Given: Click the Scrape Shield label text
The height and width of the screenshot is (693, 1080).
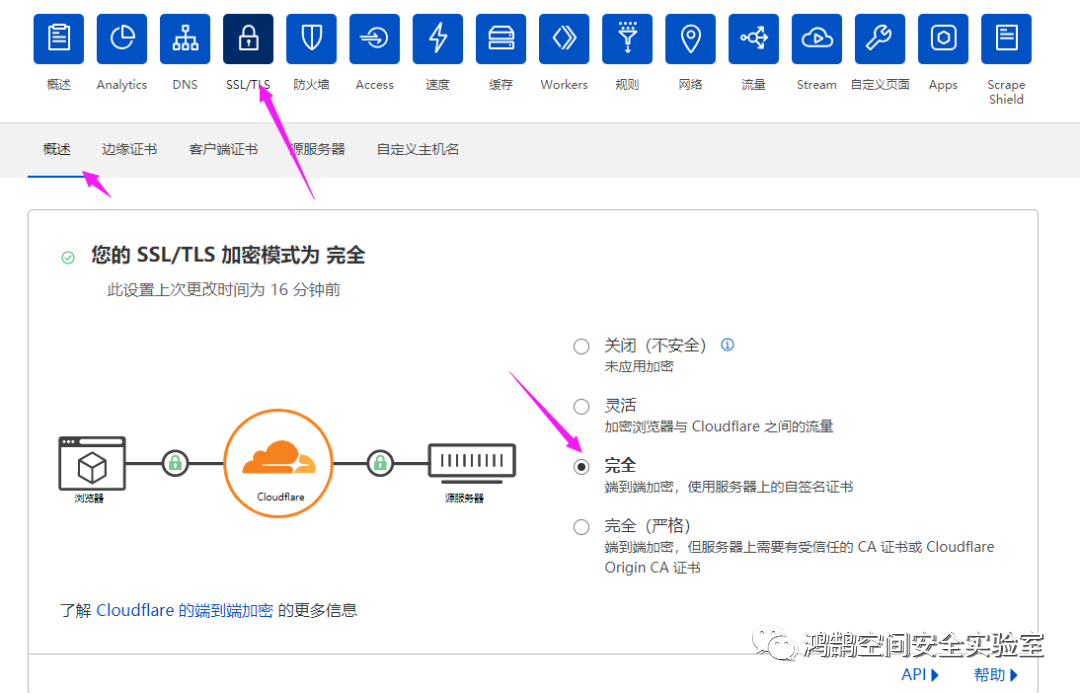Looking at the screenshot, I should [x=1006, y=92].
